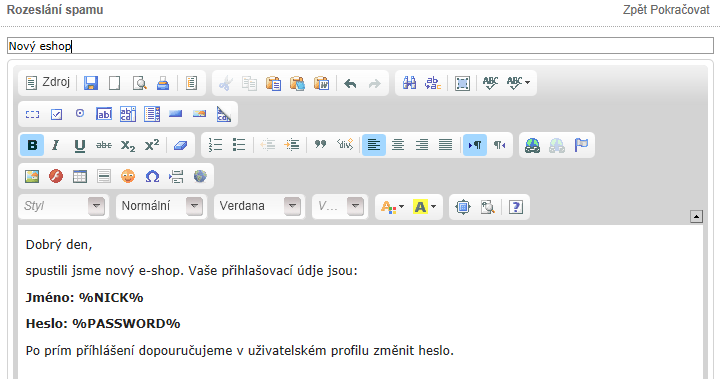Run spell check ABC icon

click(490, 83)
